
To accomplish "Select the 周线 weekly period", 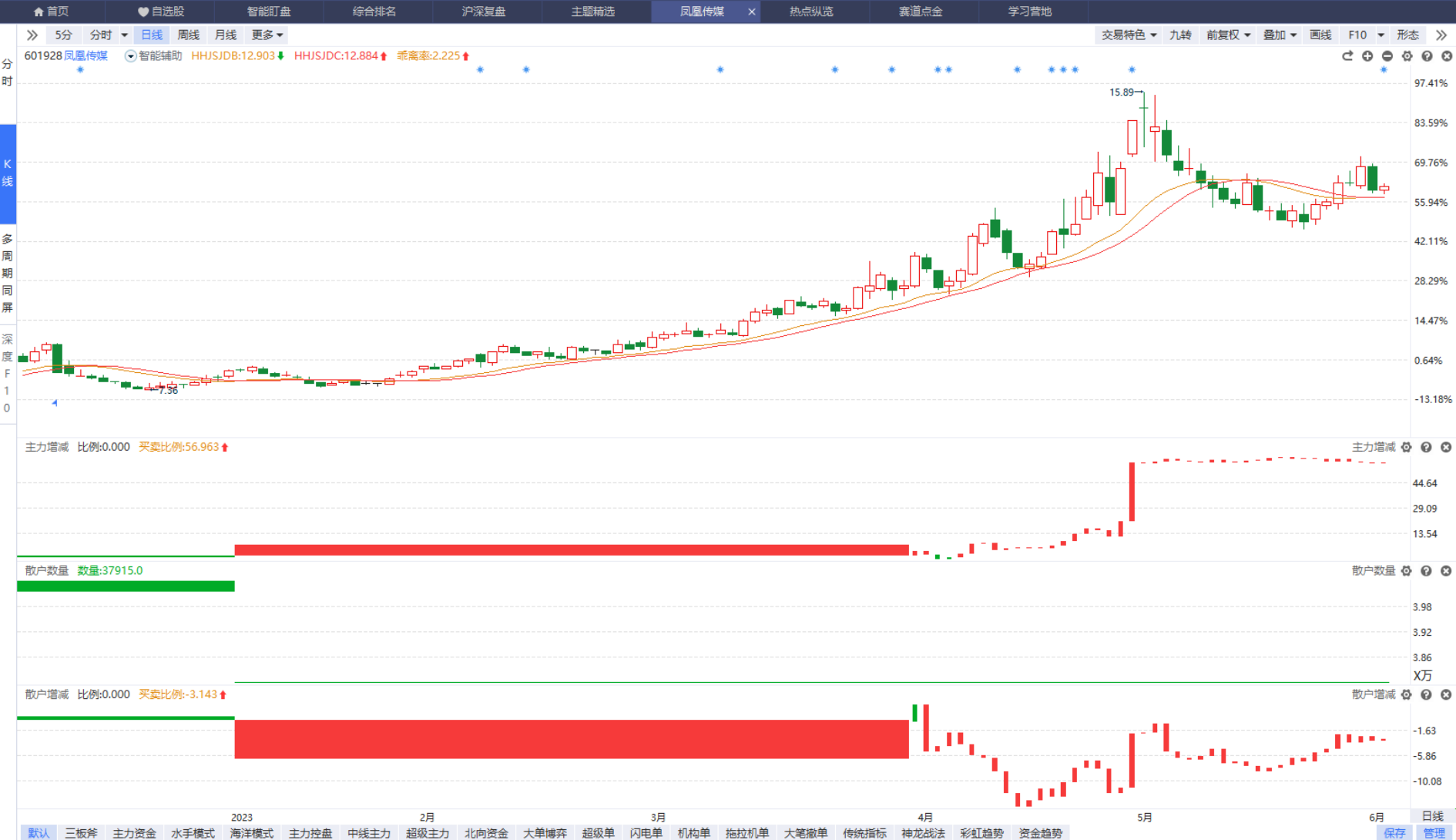I will click(x=188, y=35).
